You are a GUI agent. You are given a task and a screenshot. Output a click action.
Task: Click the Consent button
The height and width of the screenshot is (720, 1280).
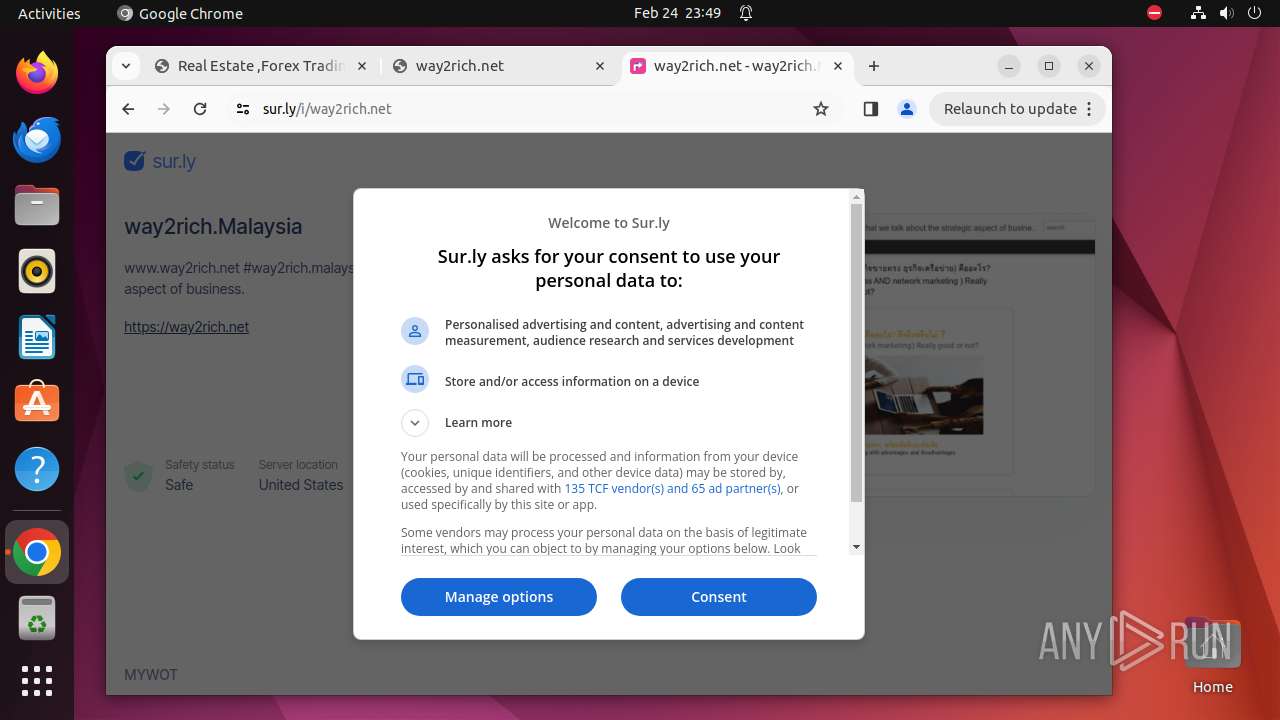[x=719, y=597]
